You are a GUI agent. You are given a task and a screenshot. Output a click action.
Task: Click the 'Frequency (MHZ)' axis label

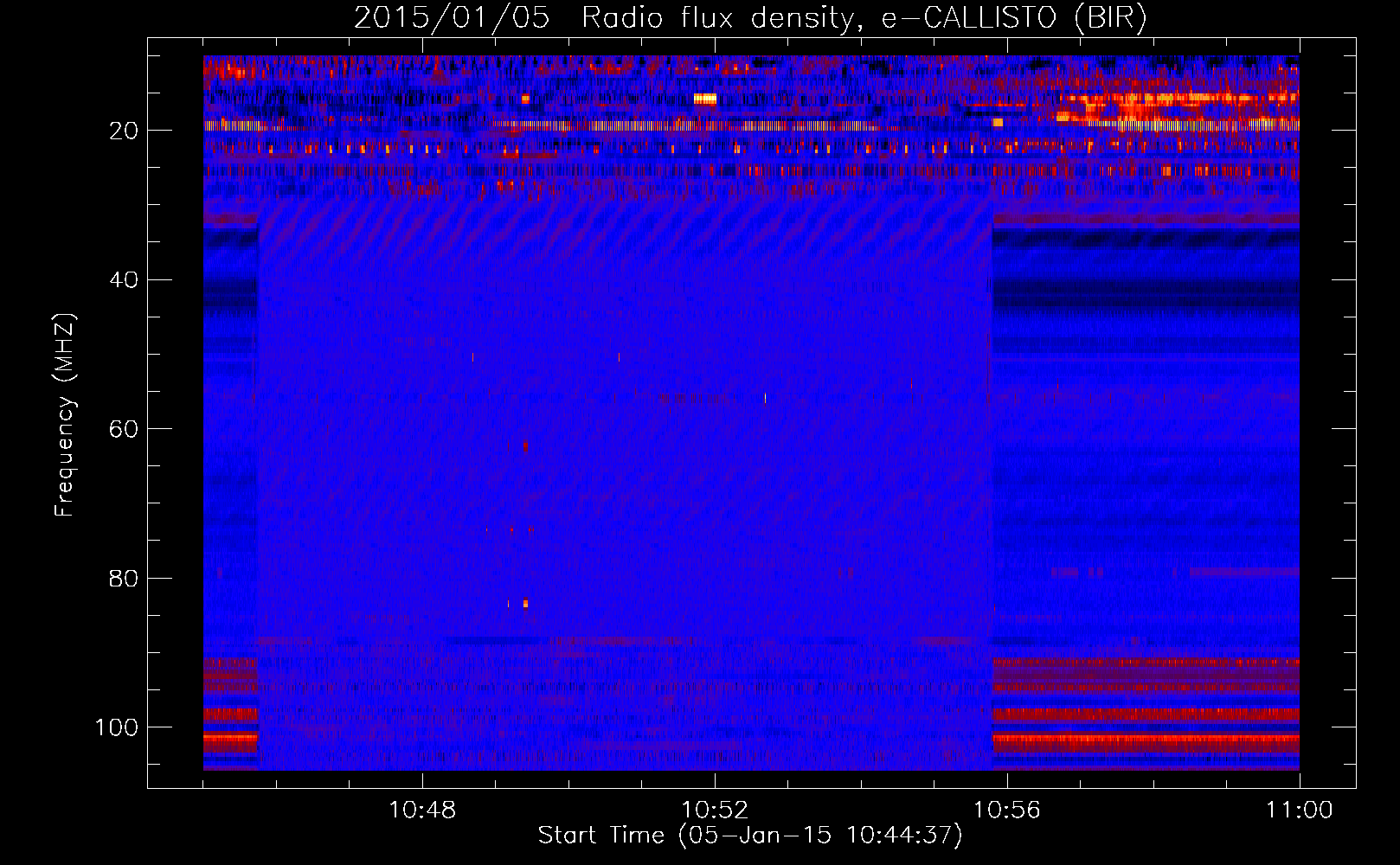(65, 414)
